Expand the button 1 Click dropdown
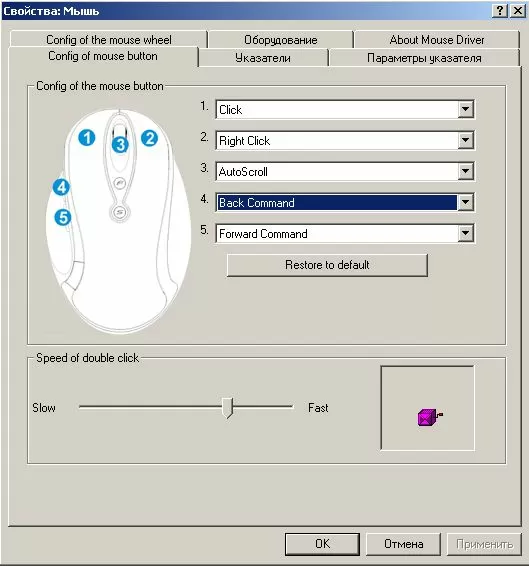Viewport: 529px width, 566px height. click(465, 109)
